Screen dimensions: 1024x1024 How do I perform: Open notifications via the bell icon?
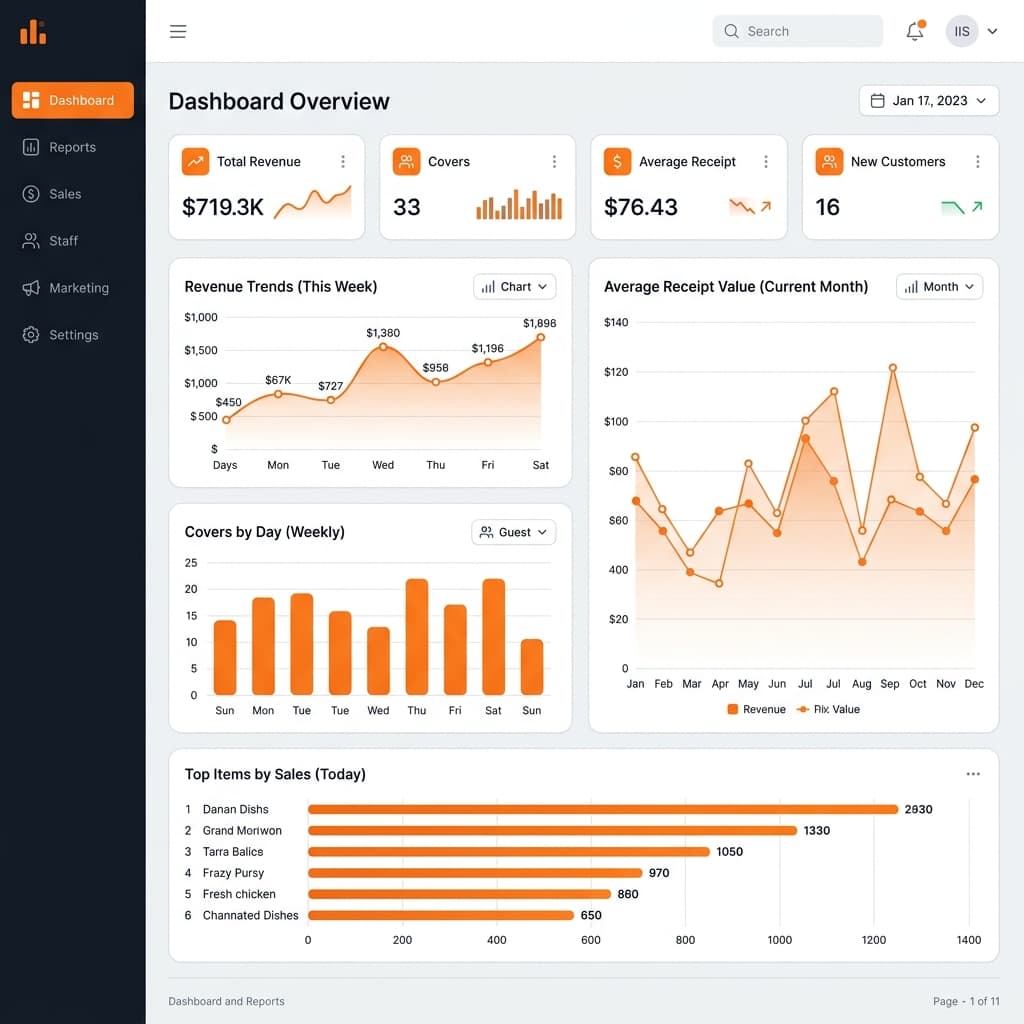pyautogui.click(x=914, y=31)
